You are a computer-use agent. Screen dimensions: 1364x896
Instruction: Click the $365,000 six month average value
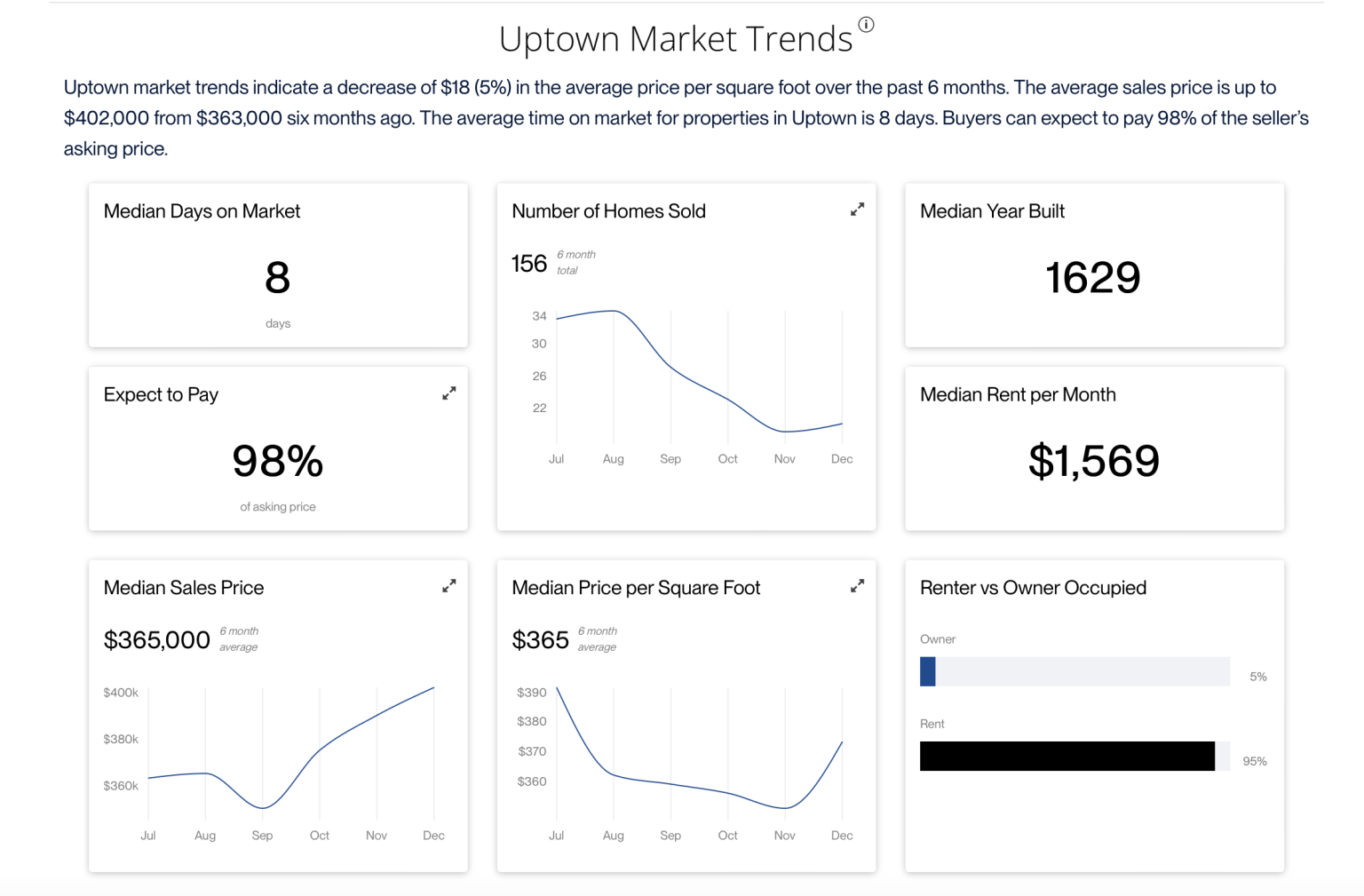[x=157, y=639]
